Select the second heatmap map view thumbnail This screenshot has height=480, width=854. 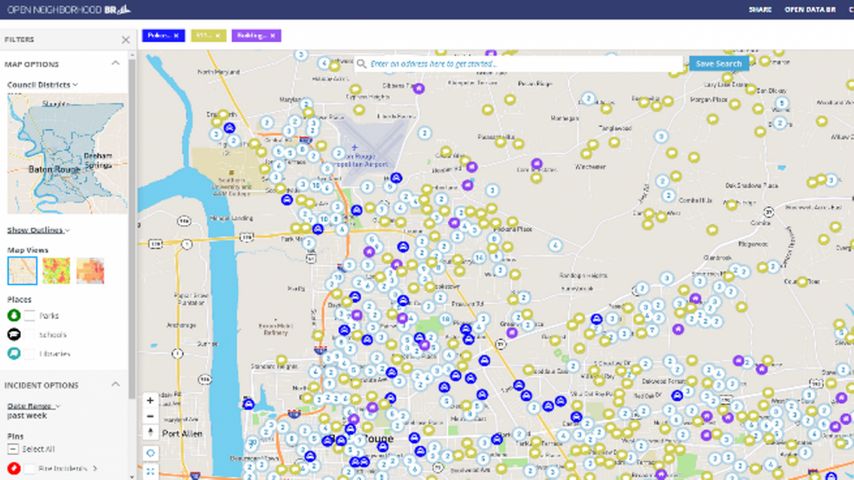(x=56, y=271)
